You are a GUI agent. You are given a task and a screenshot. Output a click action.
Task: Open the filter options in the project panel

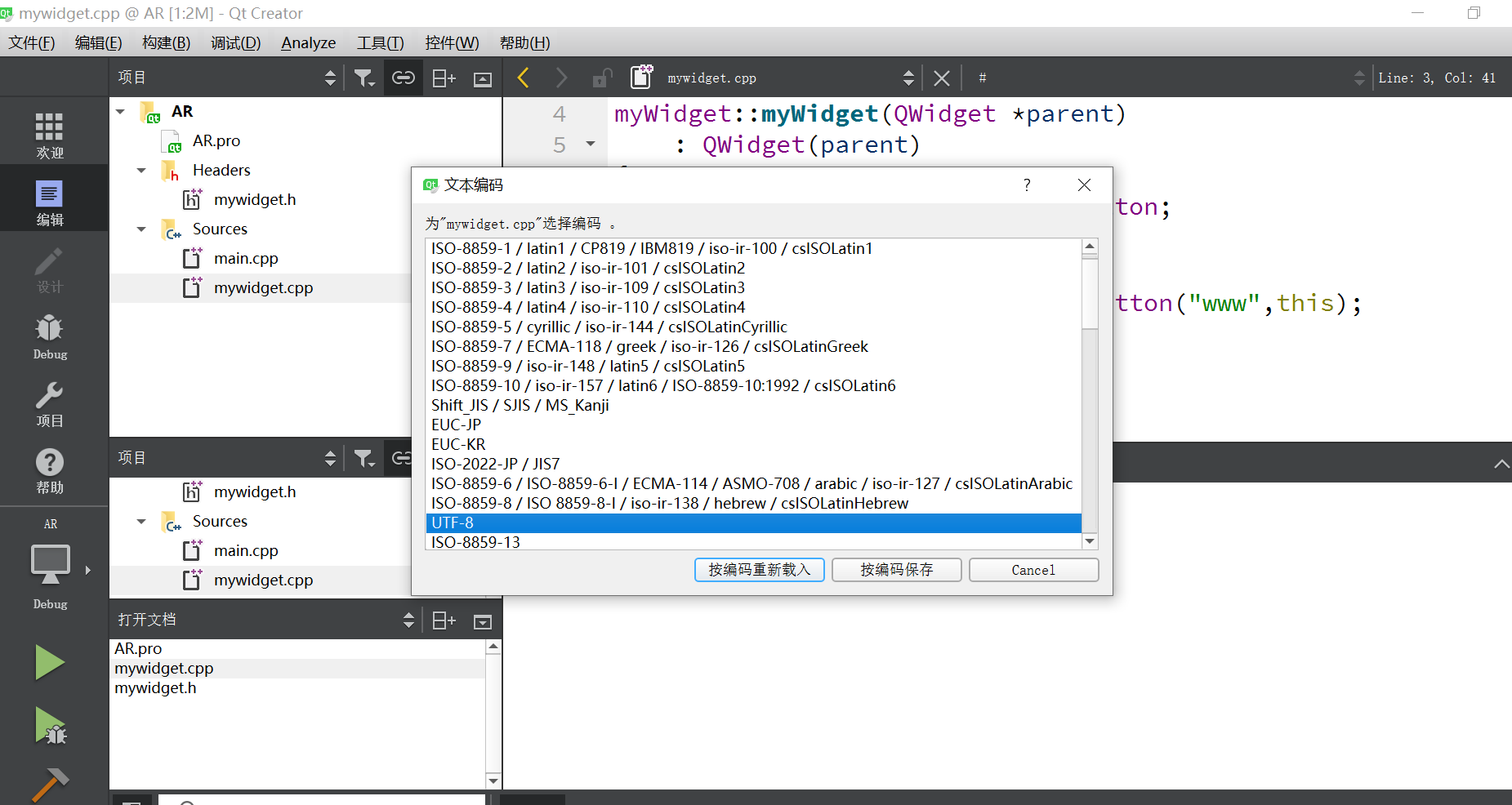click(x=364, y=77)
